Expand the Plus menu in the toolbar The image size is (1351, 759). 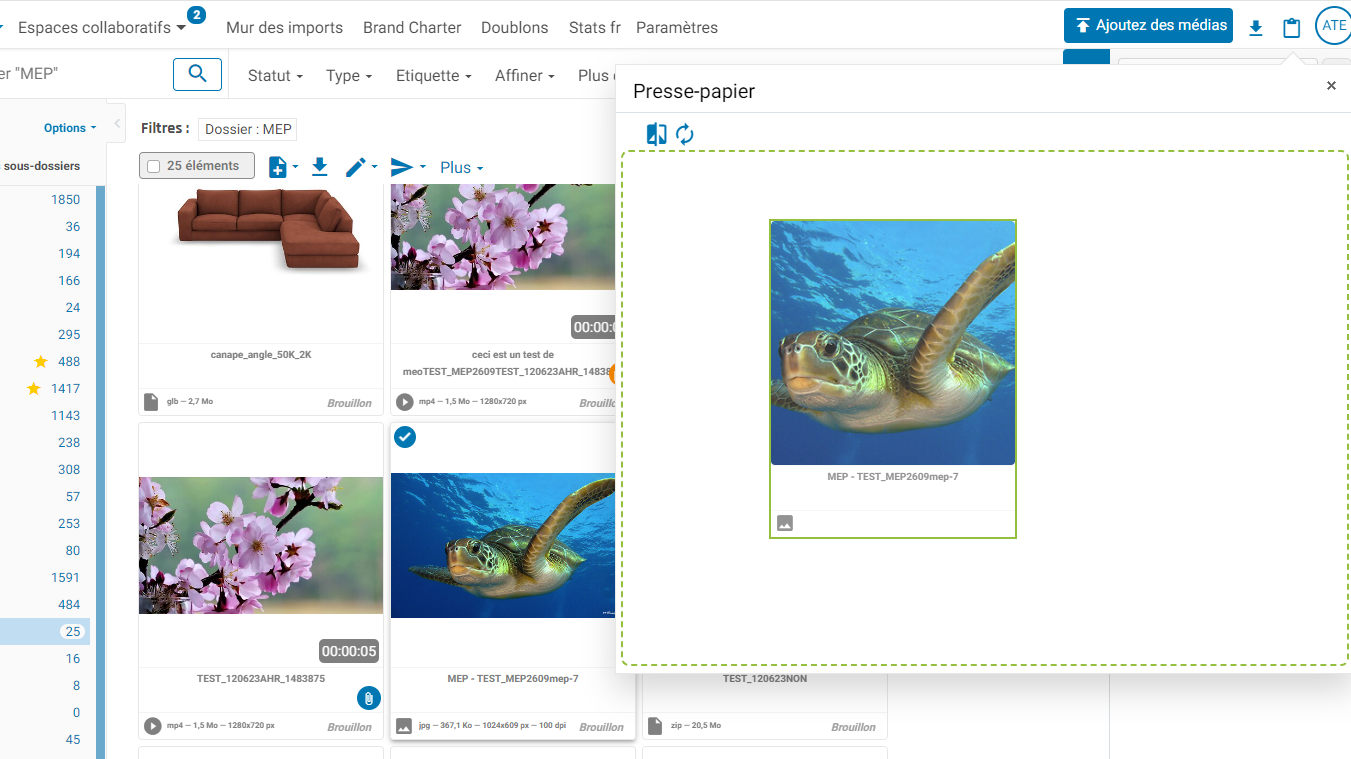click(460, 166)
